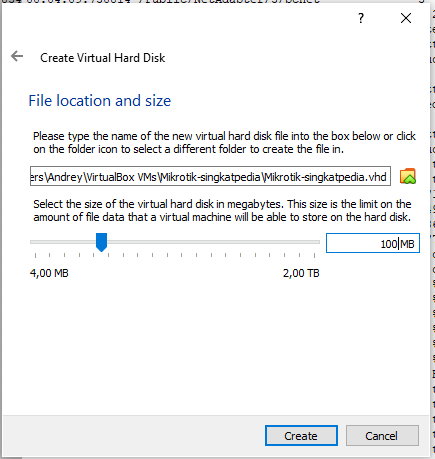Click the Create Virtual Hard Disk title
The width and height of the screenshot is (435, 459).
(x=103, y=58)
